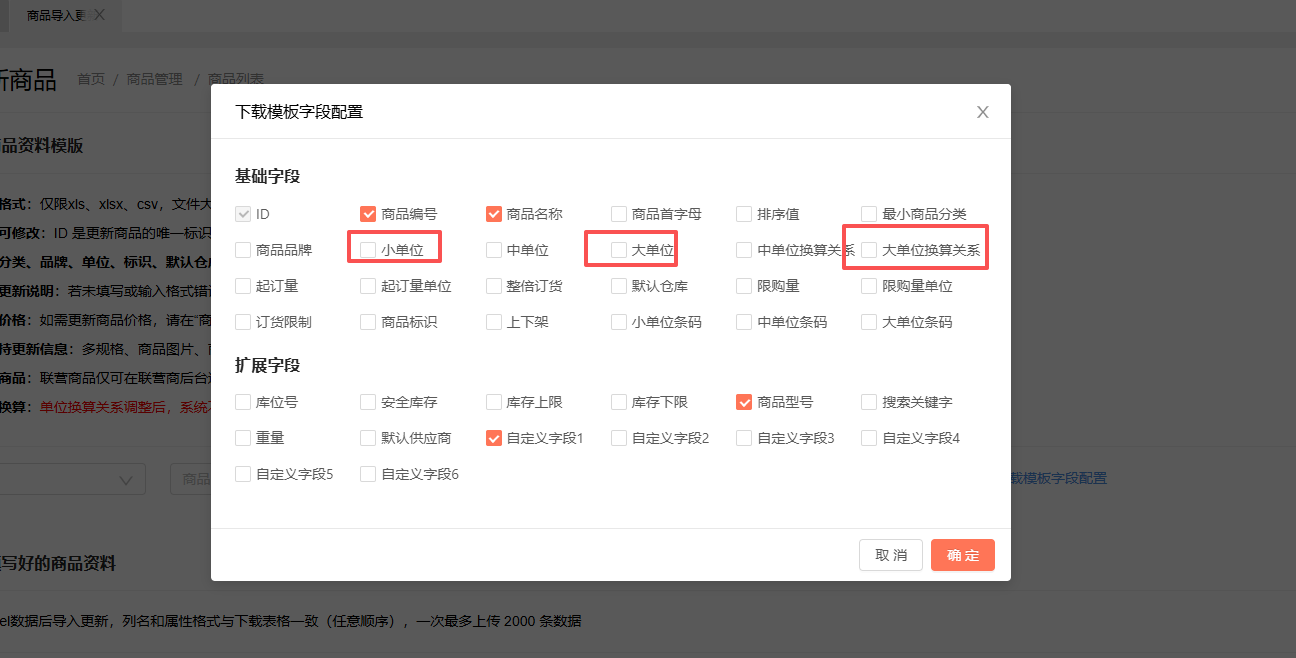Uncheck the 商品名称 checkbox
The height and width of the screenshot is (658, 1296).
(x=494, y=214)
